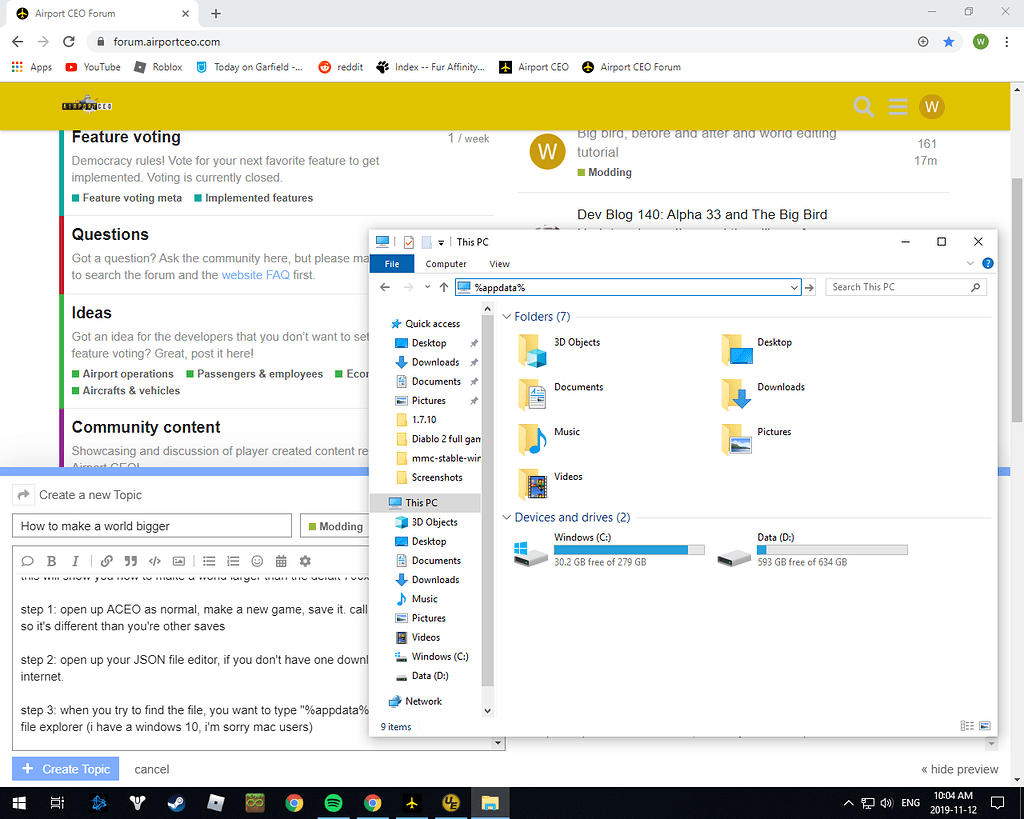
Task: Collapse the Folders (7) group
Action: point(506,317)
